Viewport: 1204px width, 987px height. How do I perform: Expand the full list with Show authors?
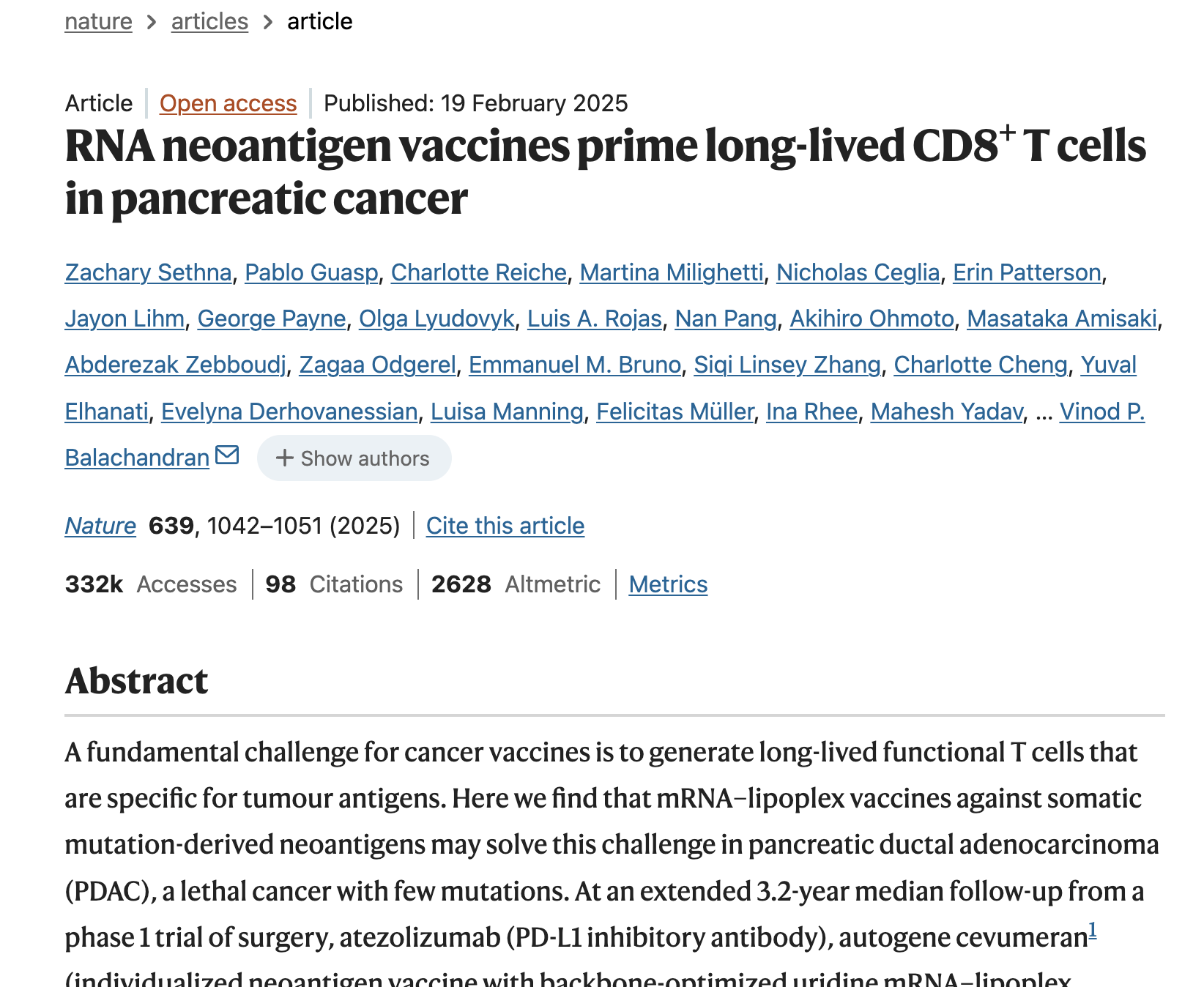pyautogui.click(x=354, y=458)
